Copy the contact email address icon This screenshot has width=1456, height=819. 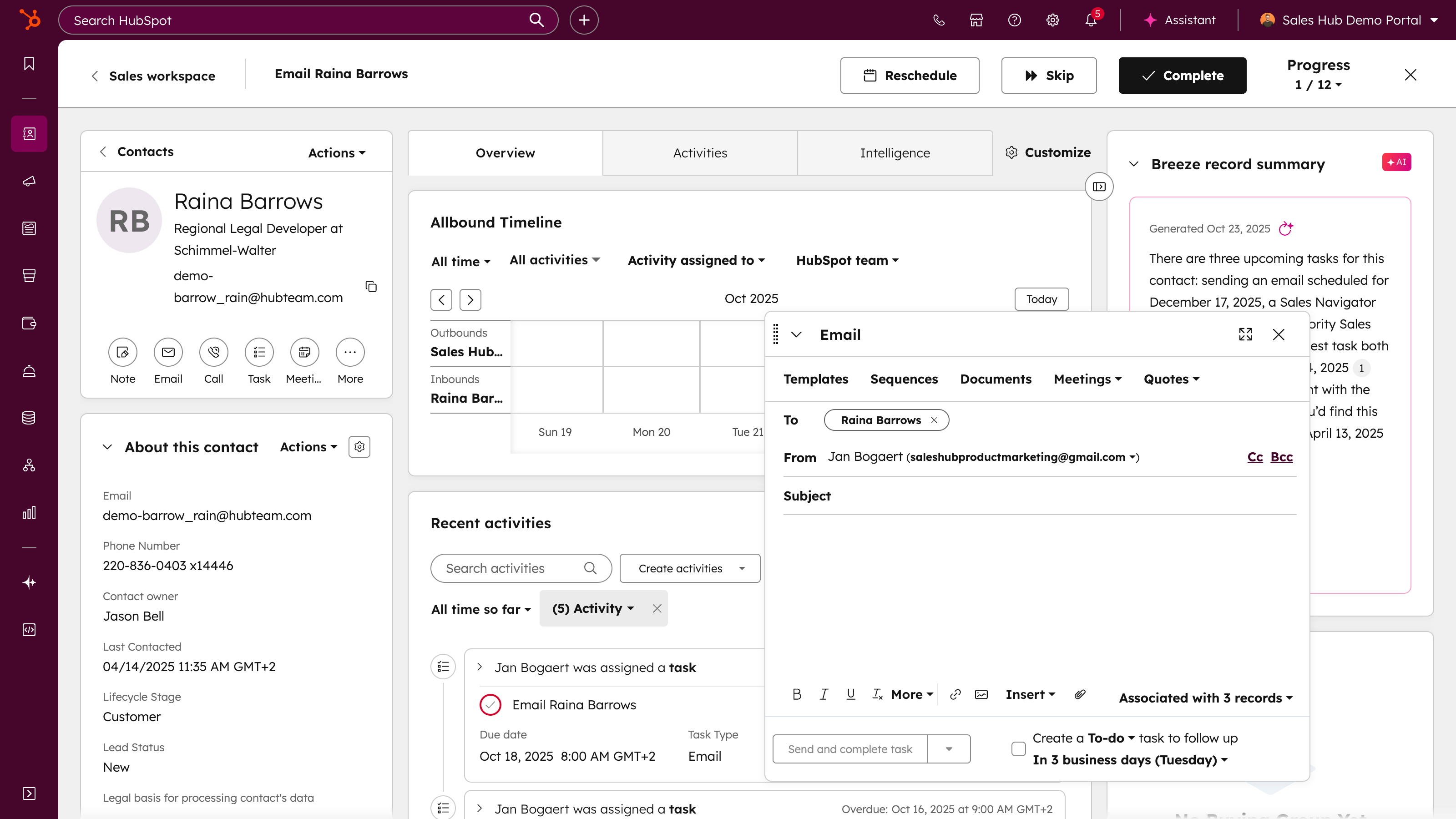[371, 287]
